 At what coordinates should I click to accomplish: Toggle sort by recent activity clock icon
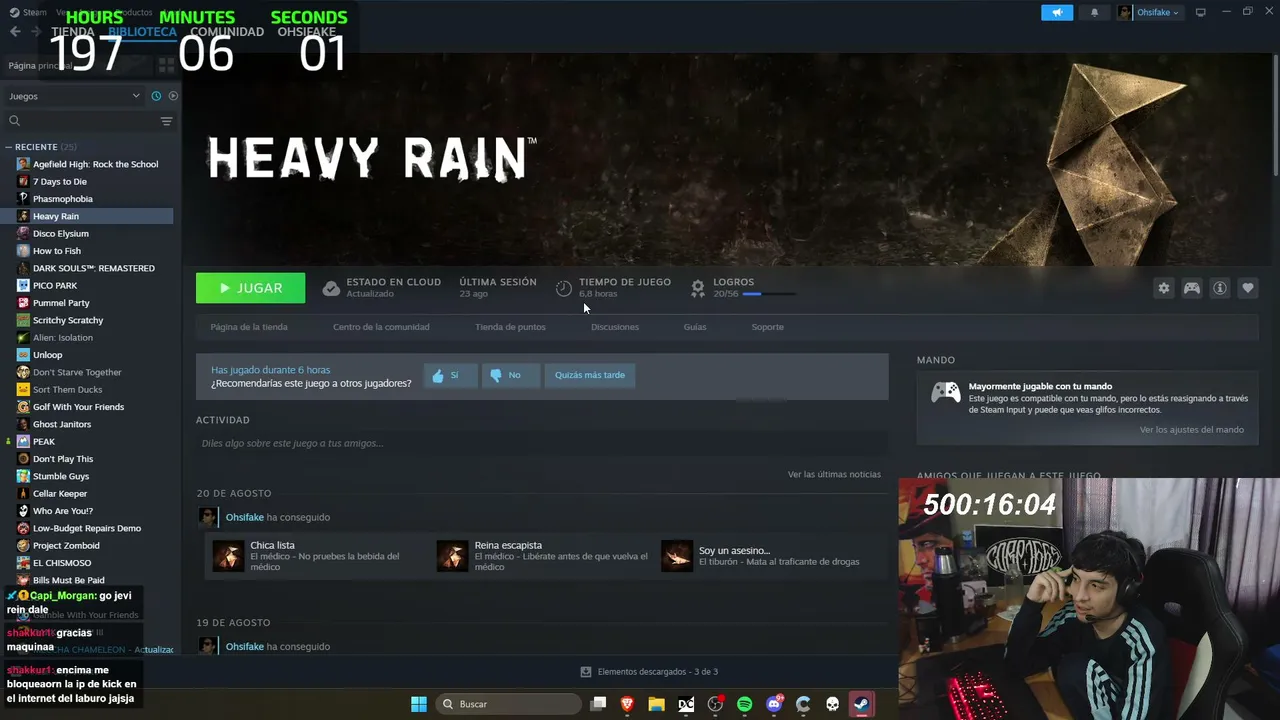click(156, 96)
